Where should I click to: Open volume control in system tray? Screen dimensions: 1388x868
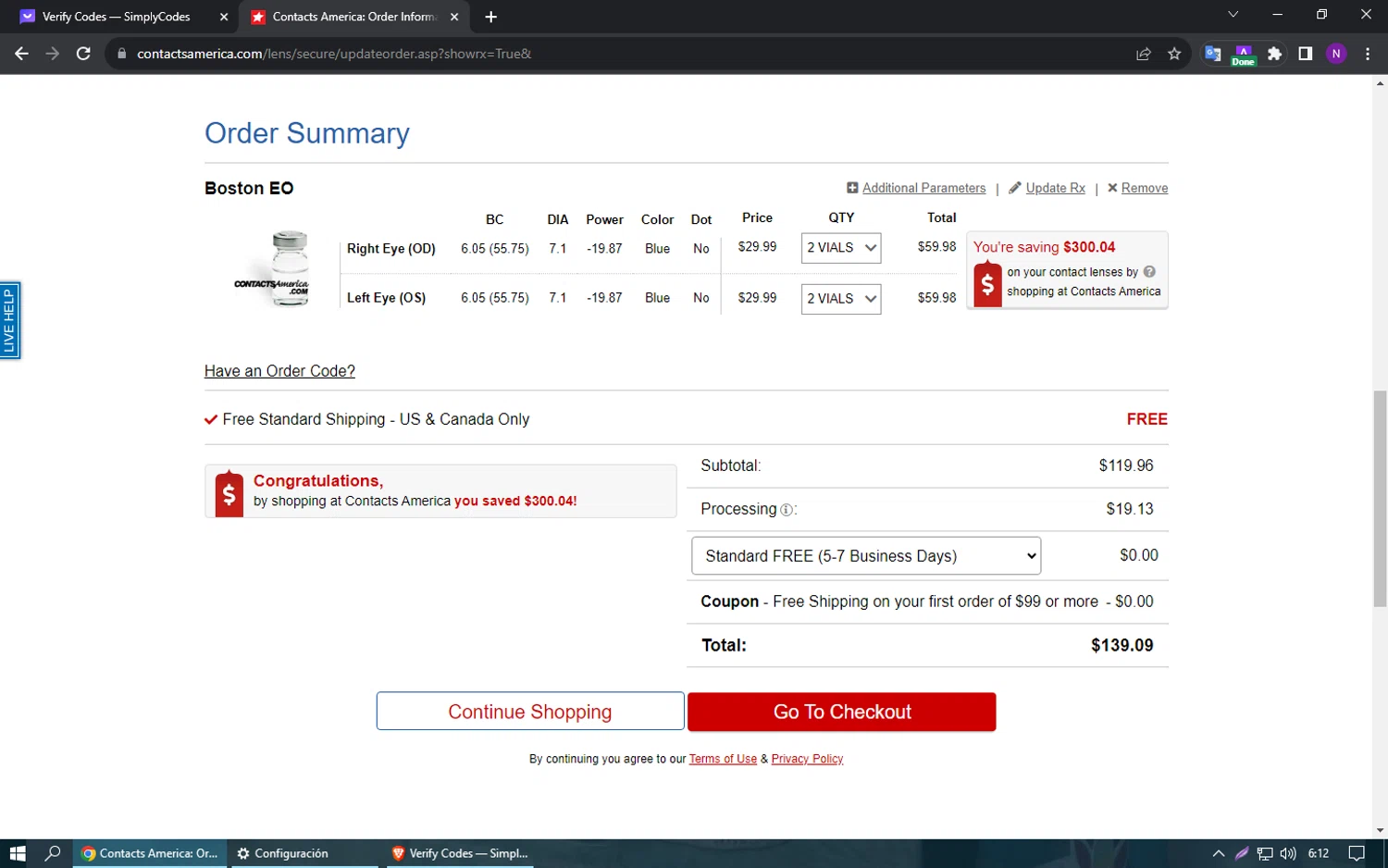(x=1288, y=853)
